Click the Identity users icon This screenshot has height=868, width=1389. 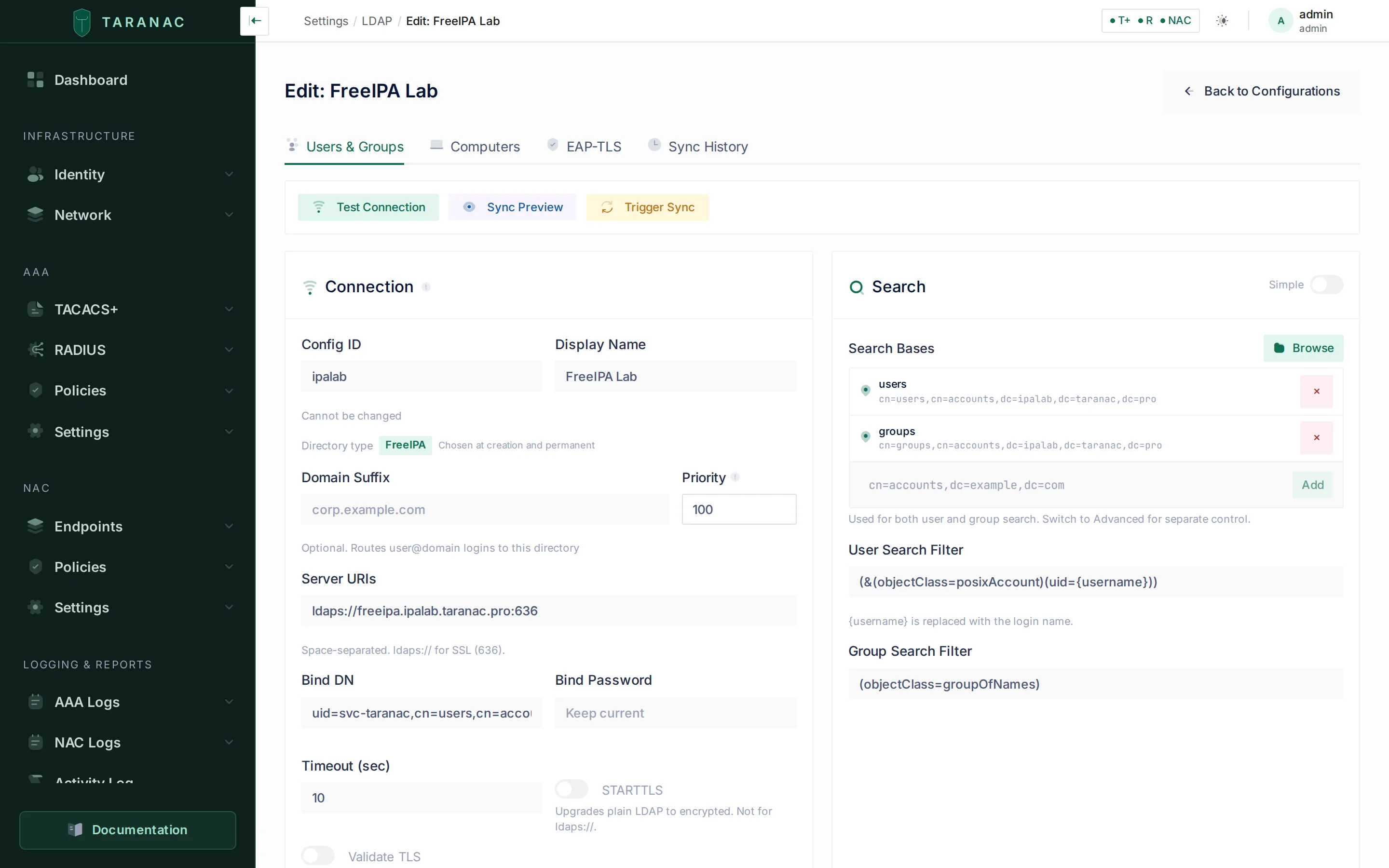coord(36,175)
